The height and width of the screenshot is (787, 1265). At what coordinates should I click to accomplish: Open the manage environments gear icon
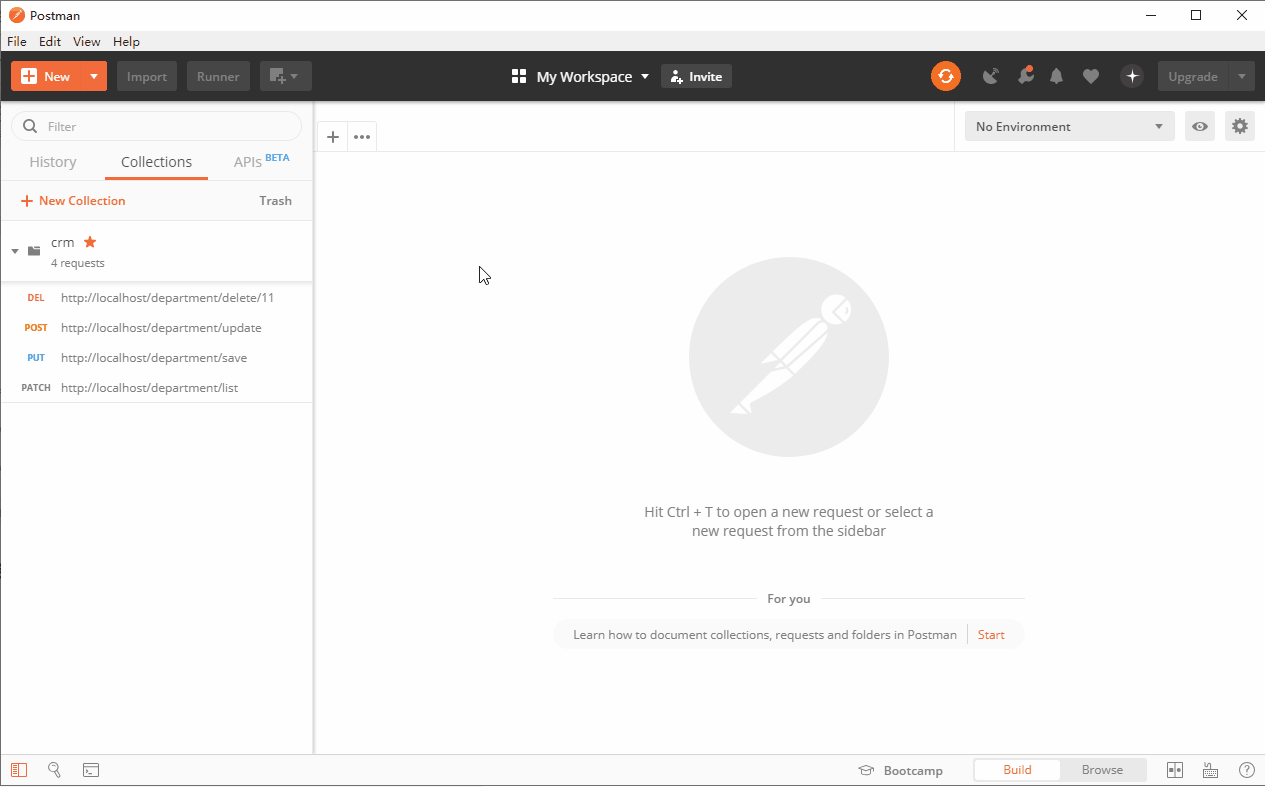click(1240, 126)
